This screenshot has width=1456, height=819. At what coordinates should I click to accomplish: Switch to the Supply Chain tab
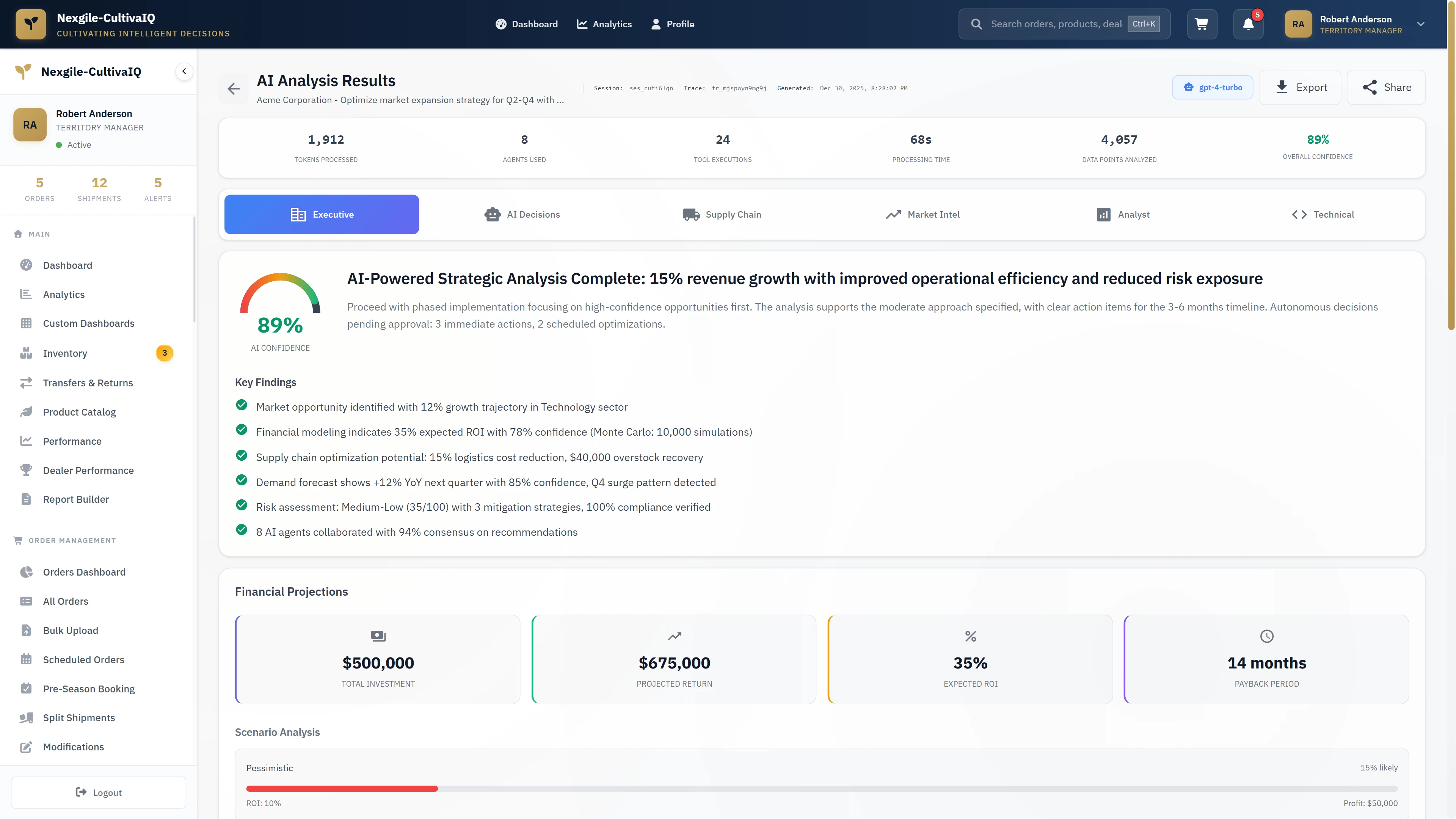pos(722,214)
